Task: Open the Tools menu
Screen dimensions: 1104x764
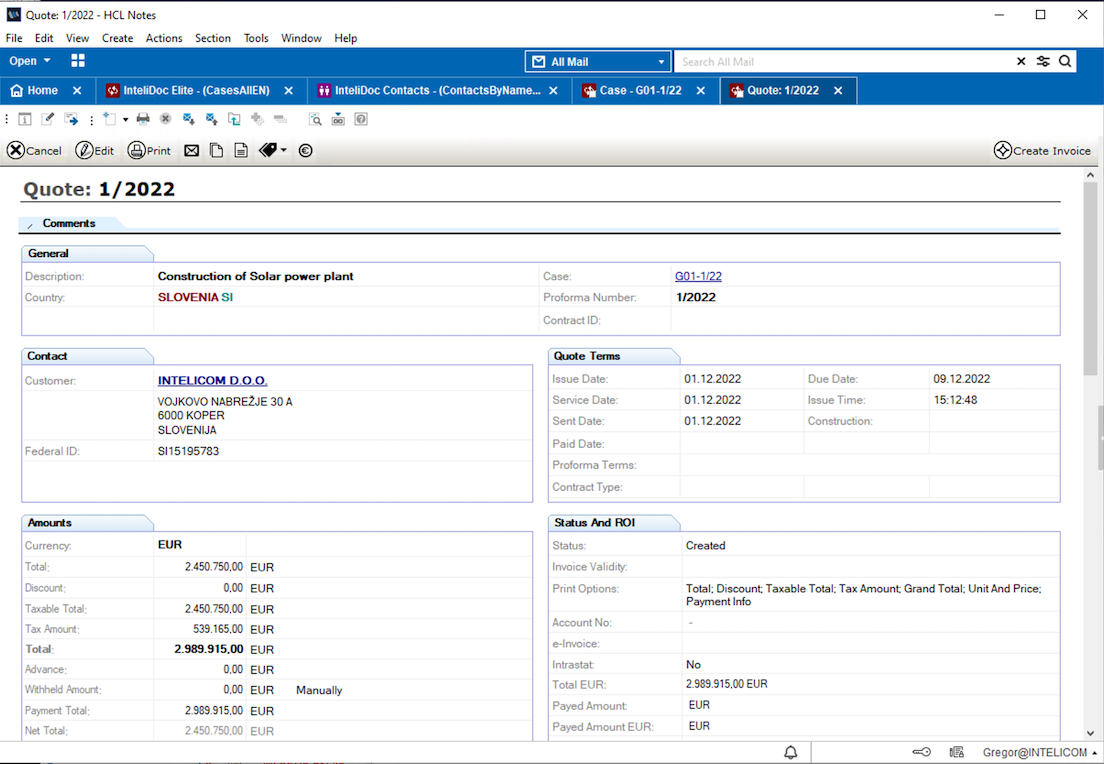Action: [256, 38]
